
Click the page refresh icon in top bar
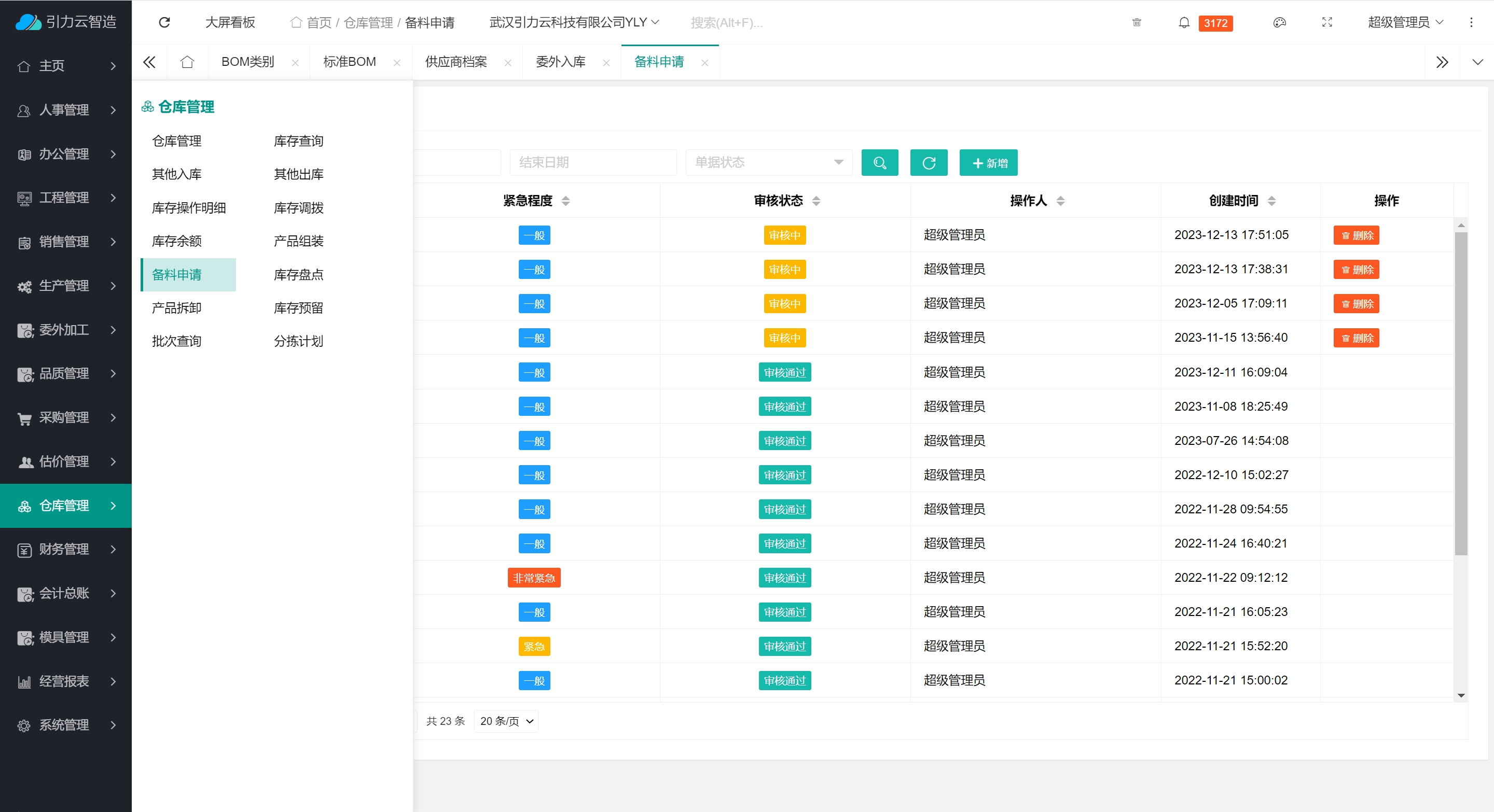[164, 23]
